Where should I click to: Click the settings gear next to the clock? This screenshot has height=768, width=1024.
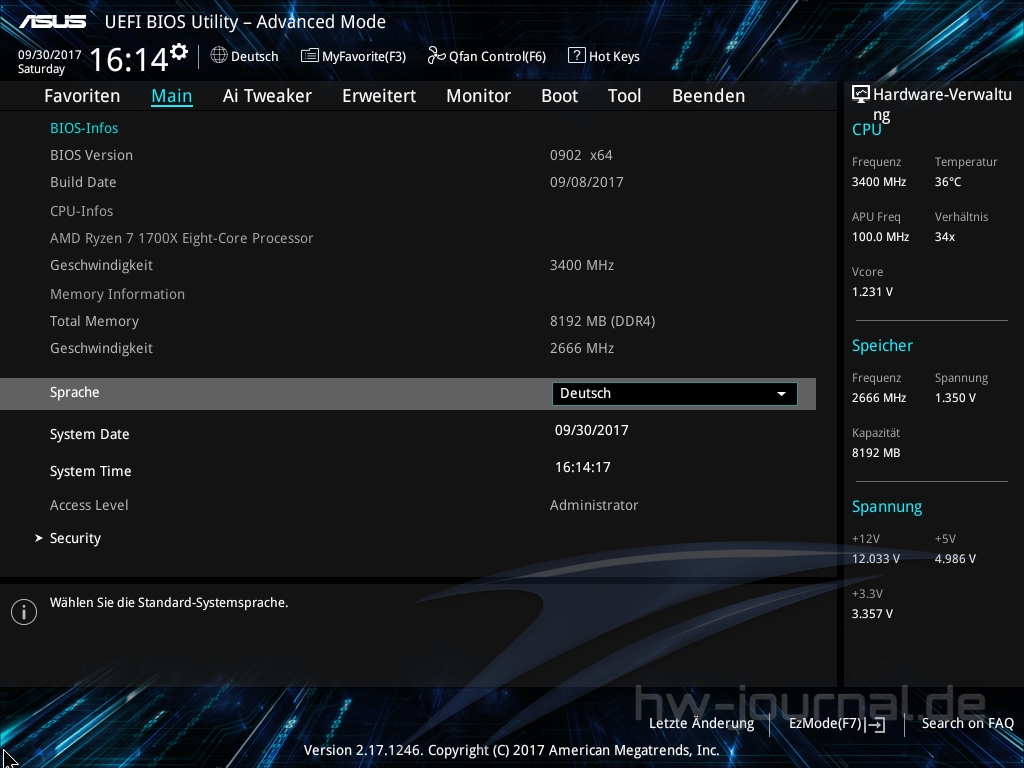click(x=179, y=52)
